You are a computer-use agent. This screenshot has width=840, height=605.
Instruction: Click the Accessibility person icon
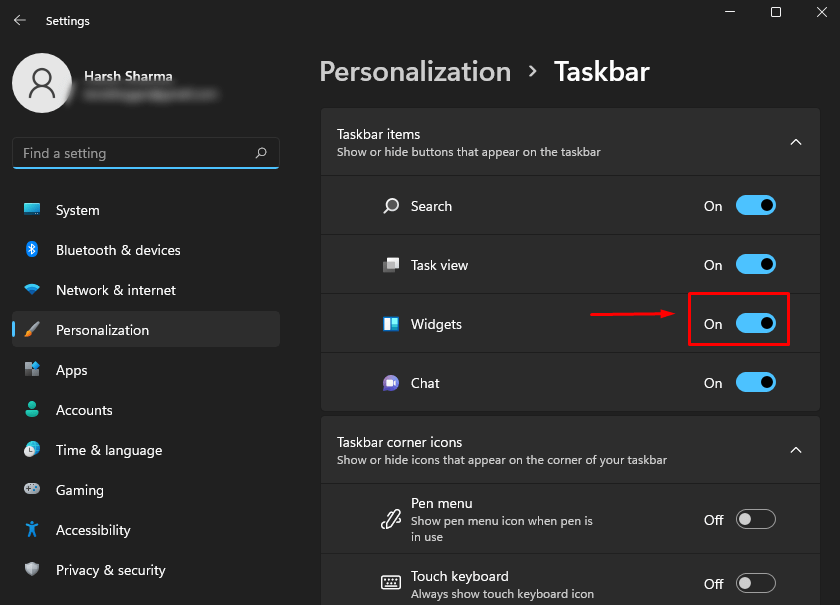pyautogui.click(x=32, y=530)
